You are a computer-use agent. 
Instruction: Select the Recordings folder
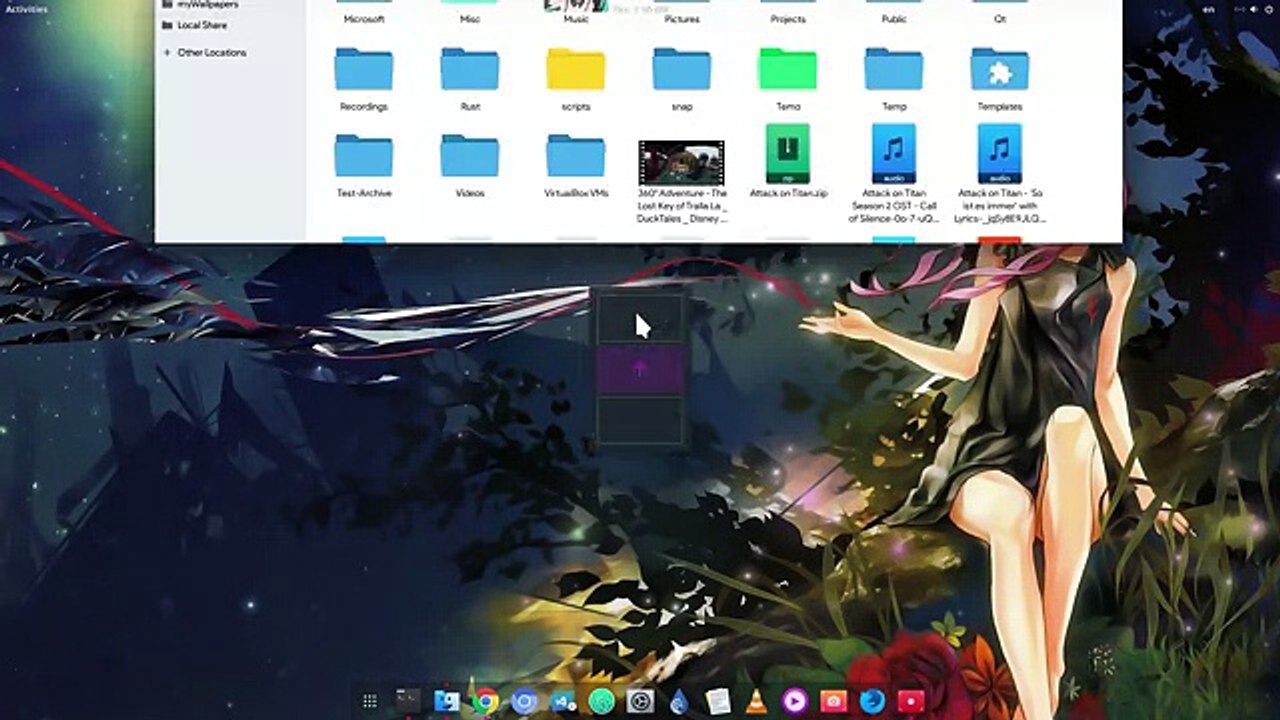pyautogui.click(x=364, y=78)
